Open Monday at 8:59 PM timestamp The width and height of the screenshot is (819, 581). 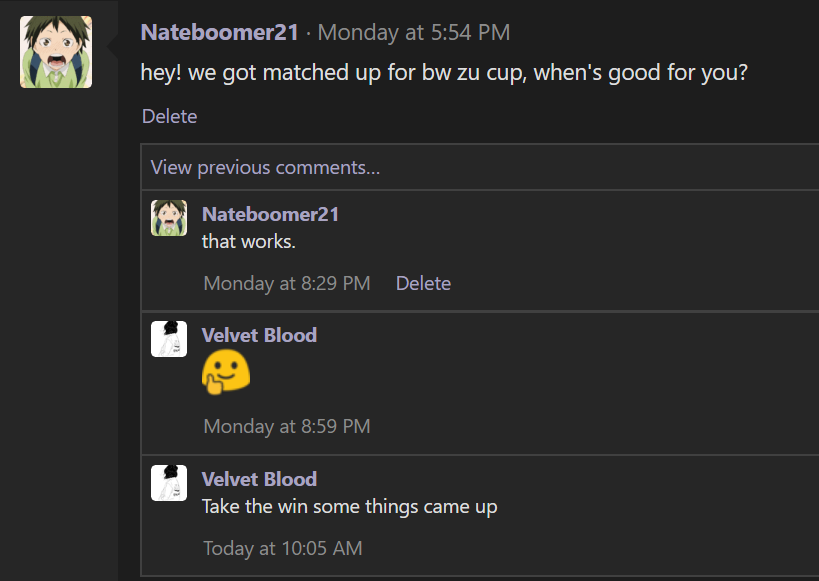[x=287, y=426]
